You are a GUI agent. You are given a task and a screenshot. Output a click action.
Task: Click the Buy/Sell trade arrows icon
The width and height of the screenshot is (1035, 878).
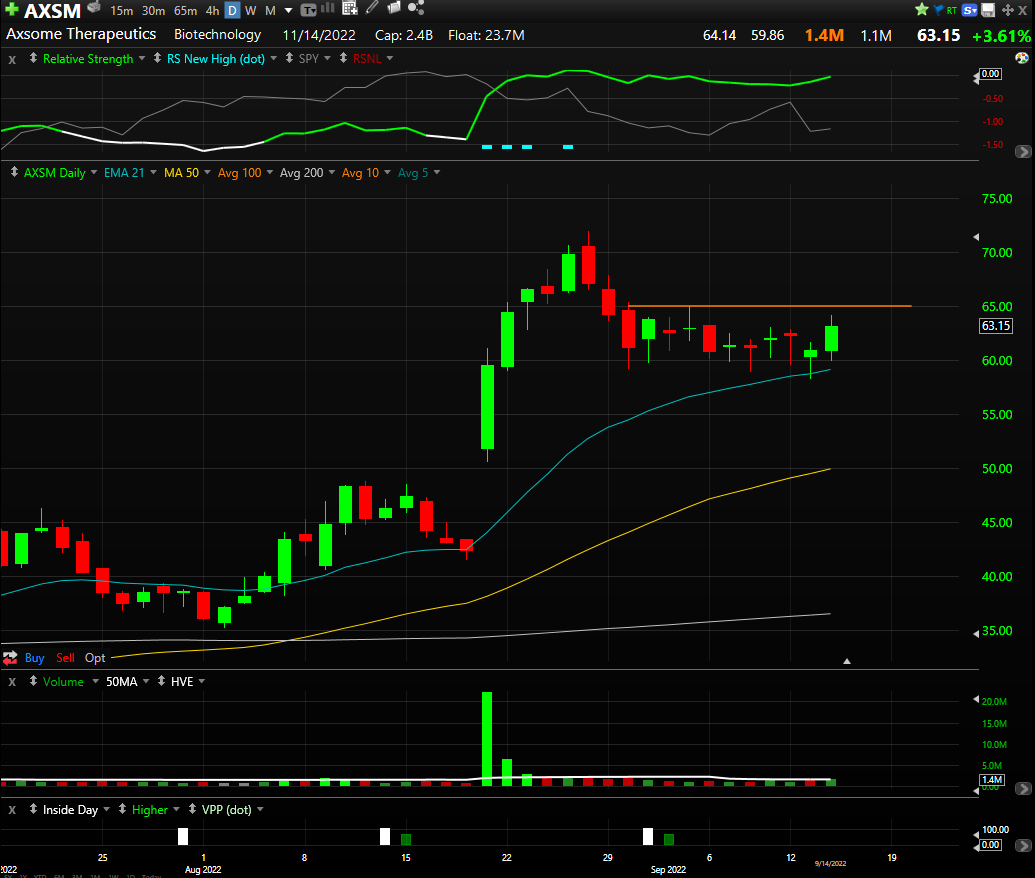pos(10,658)
